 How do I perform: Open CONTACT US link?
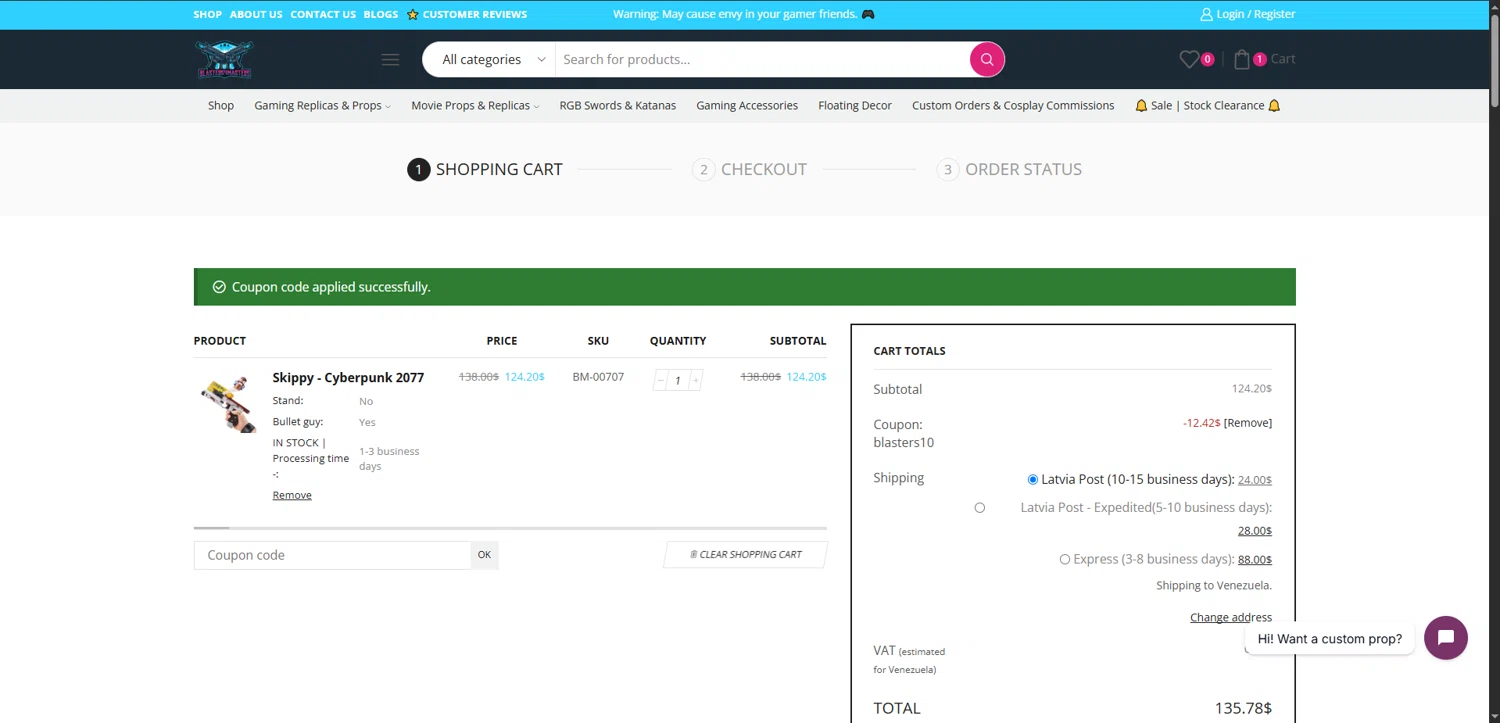pos(323,14)
